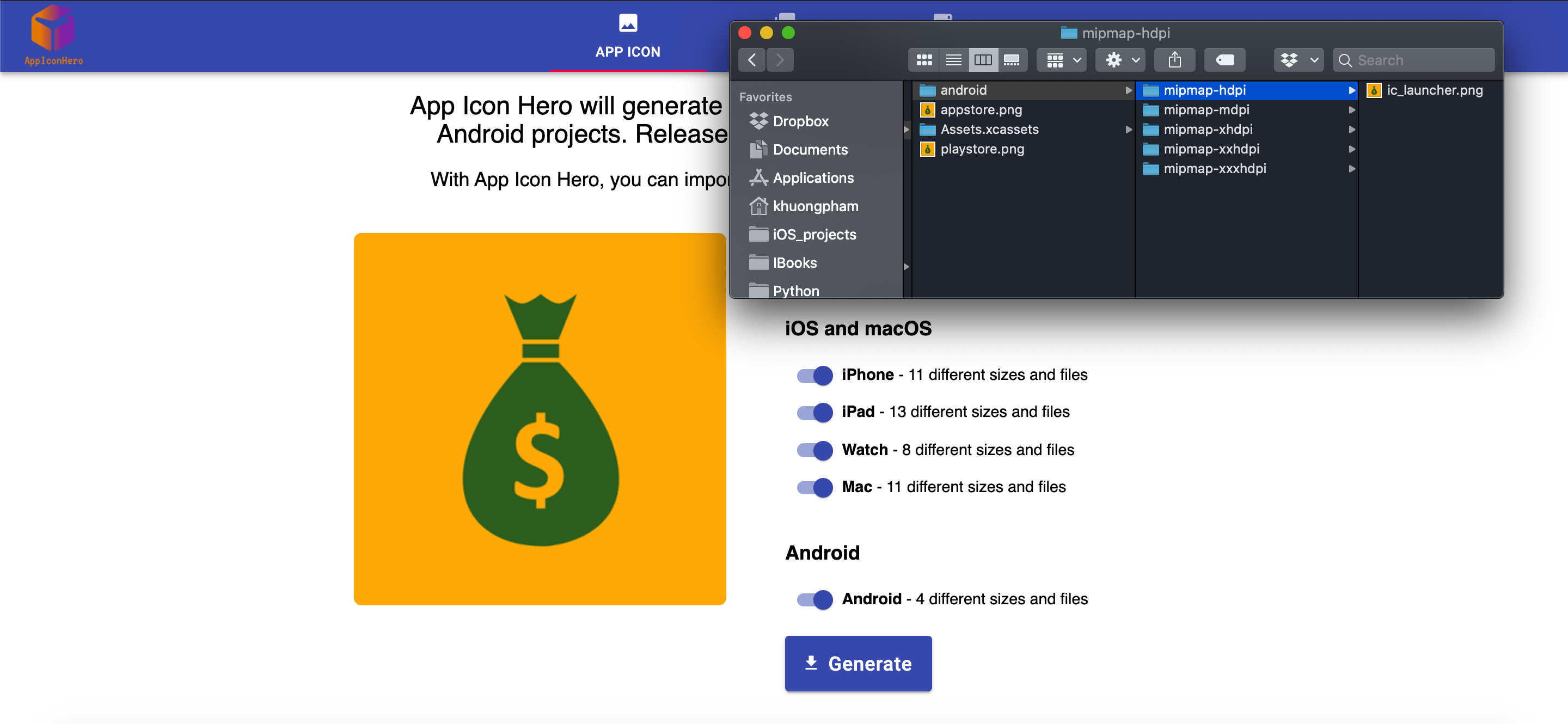Switch Finder to gallery view
1568x724 pixels.
tap(1012, 60)
